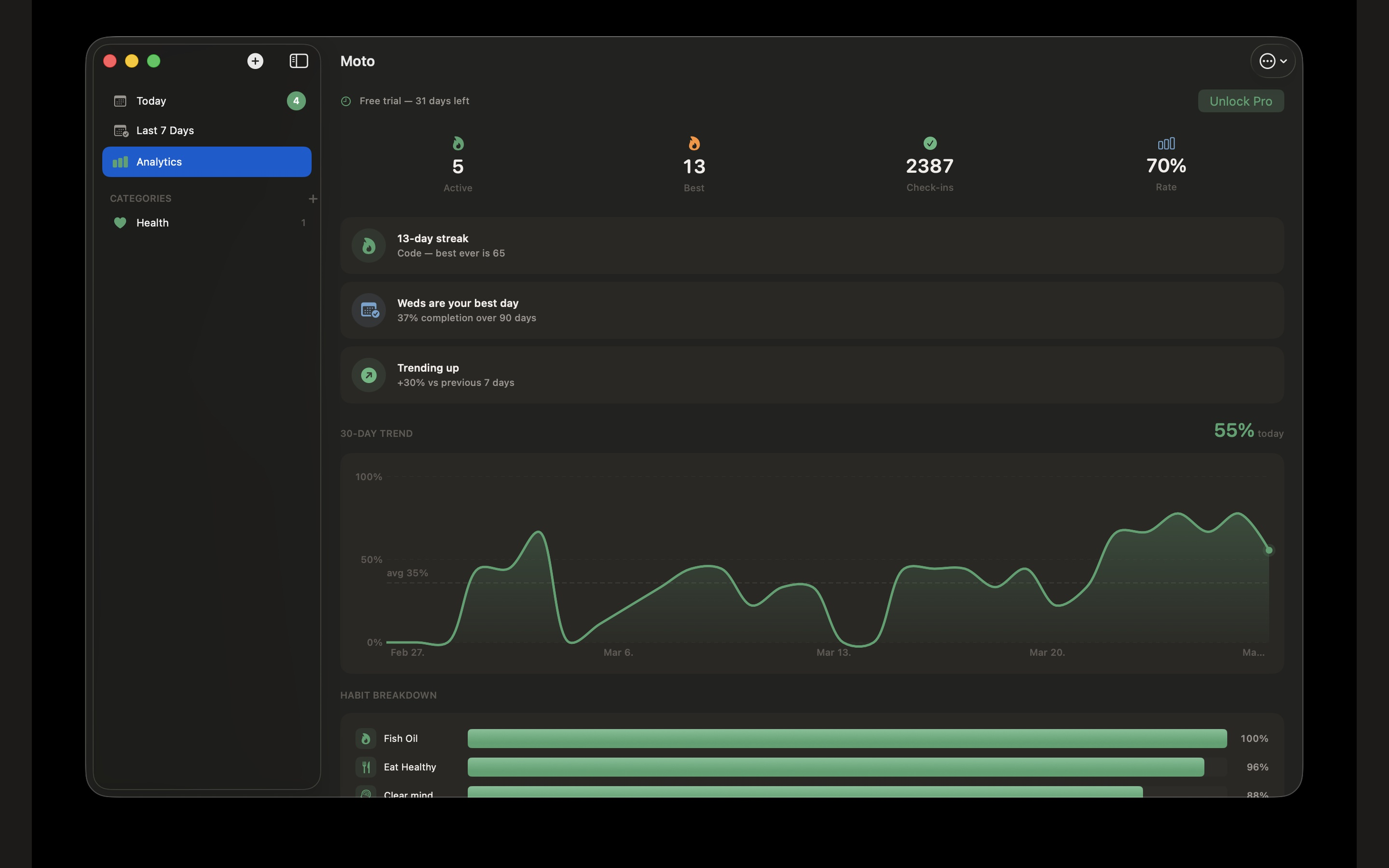Click the CATEGORIES section header

141,199
